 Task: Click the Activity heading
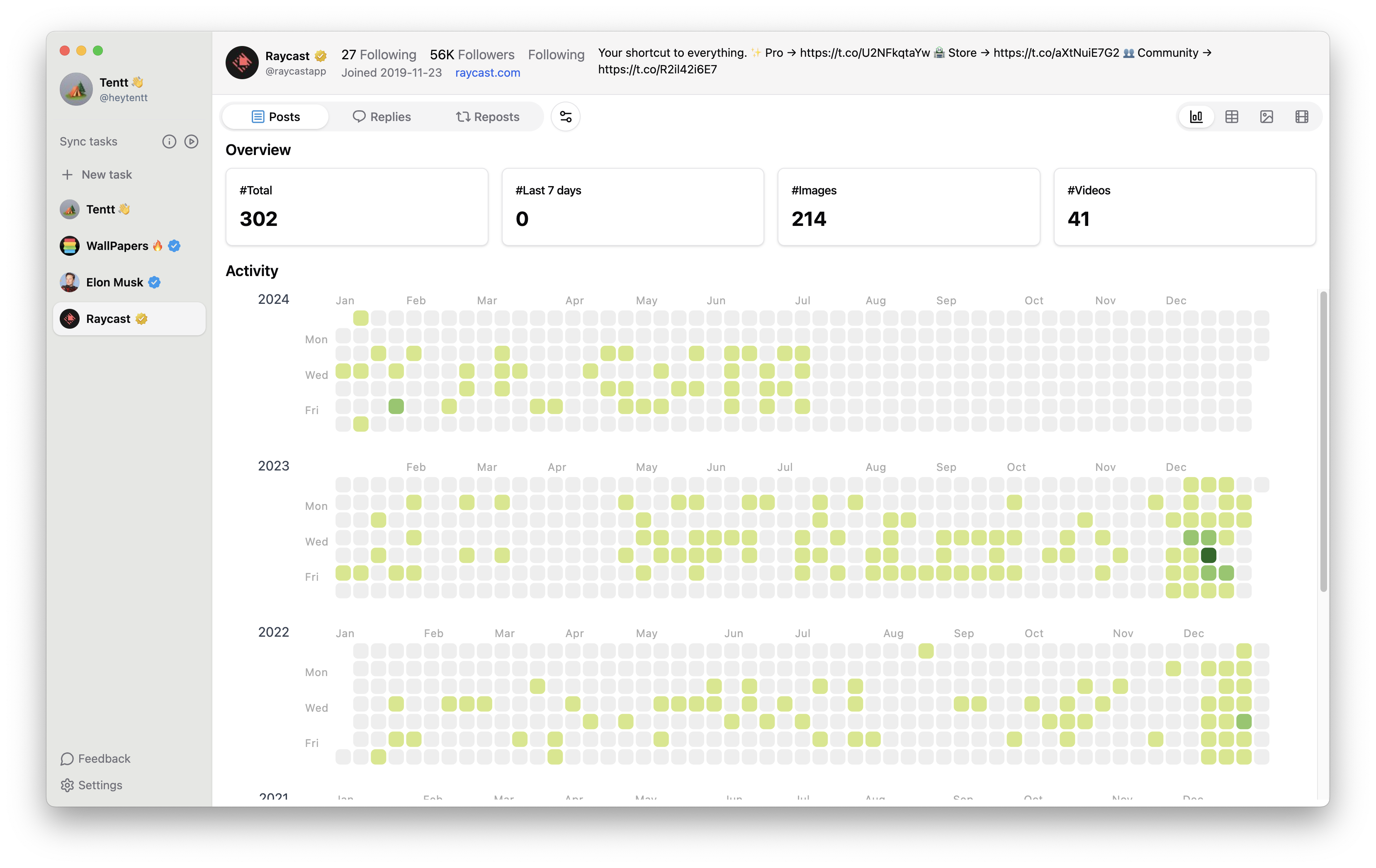coord(251,271)
